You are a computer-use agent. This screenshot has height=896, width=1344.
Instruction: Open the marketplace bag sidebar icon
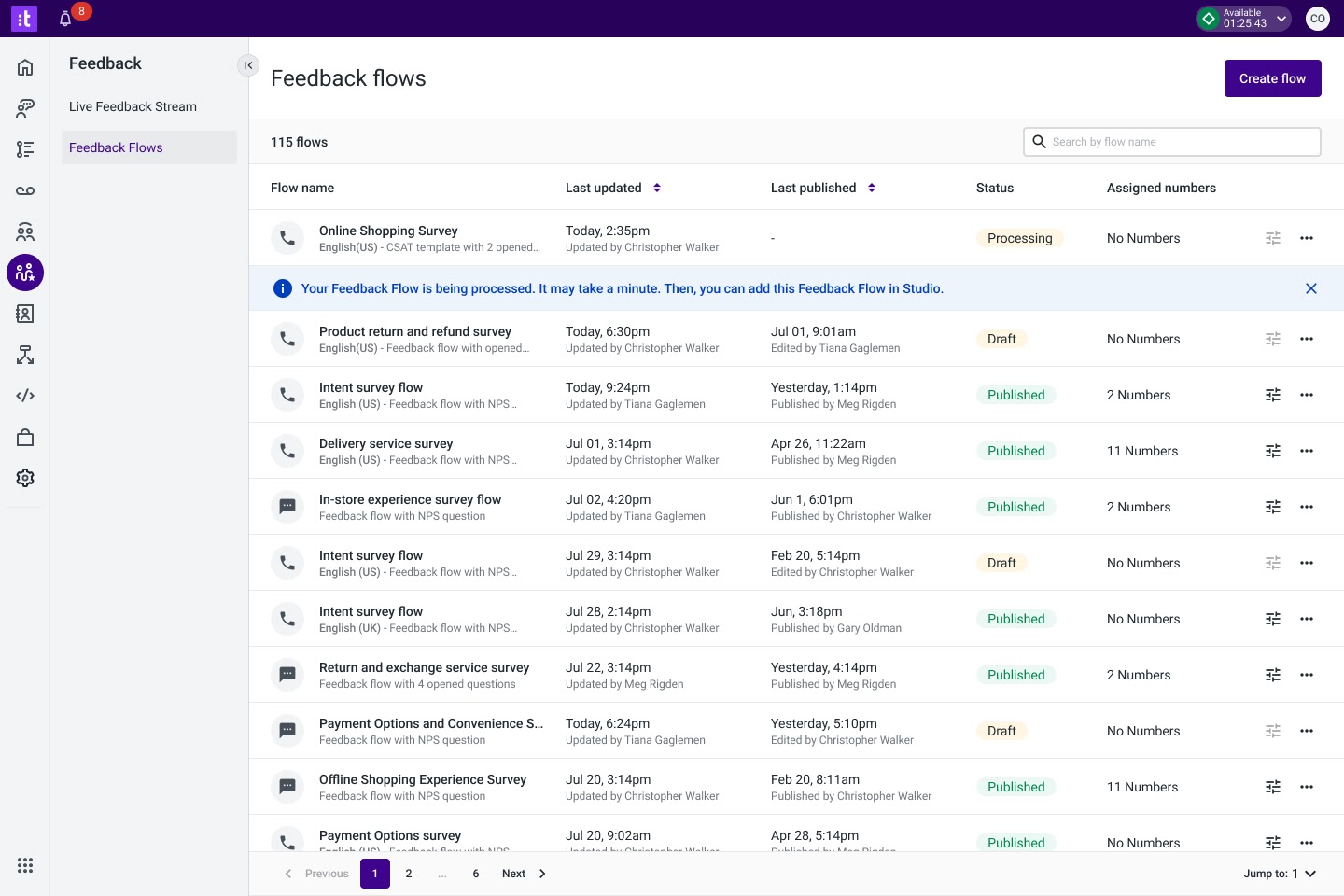pyautogui.click(x=25, y=437)
